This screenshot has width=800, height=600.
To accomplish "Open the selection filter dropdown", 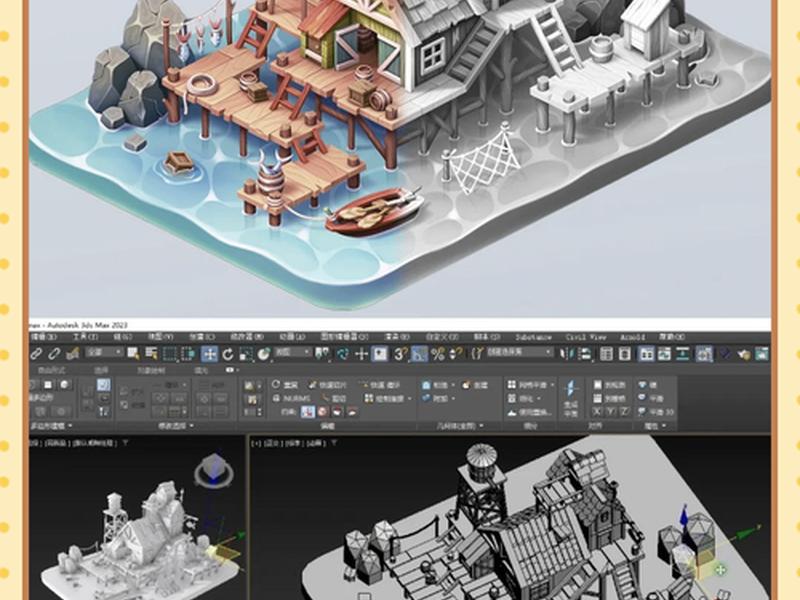I will (x=104, y=353).
